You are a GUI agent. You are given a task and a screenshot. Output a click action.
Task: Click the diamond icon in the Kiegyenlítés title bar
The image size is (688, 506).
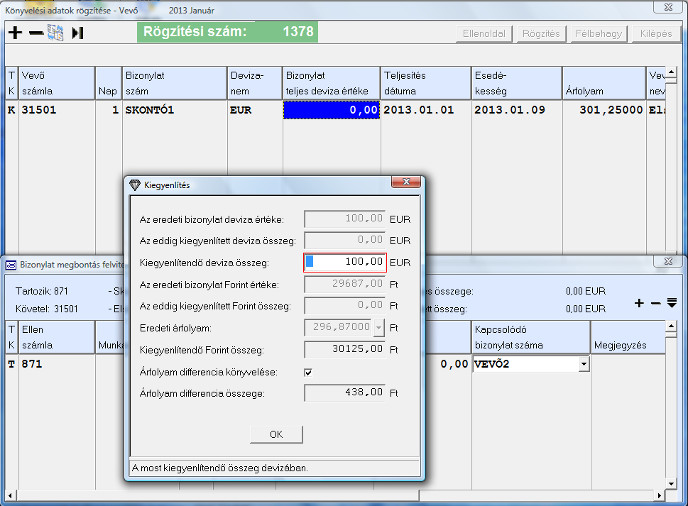[x=137, y=184]
